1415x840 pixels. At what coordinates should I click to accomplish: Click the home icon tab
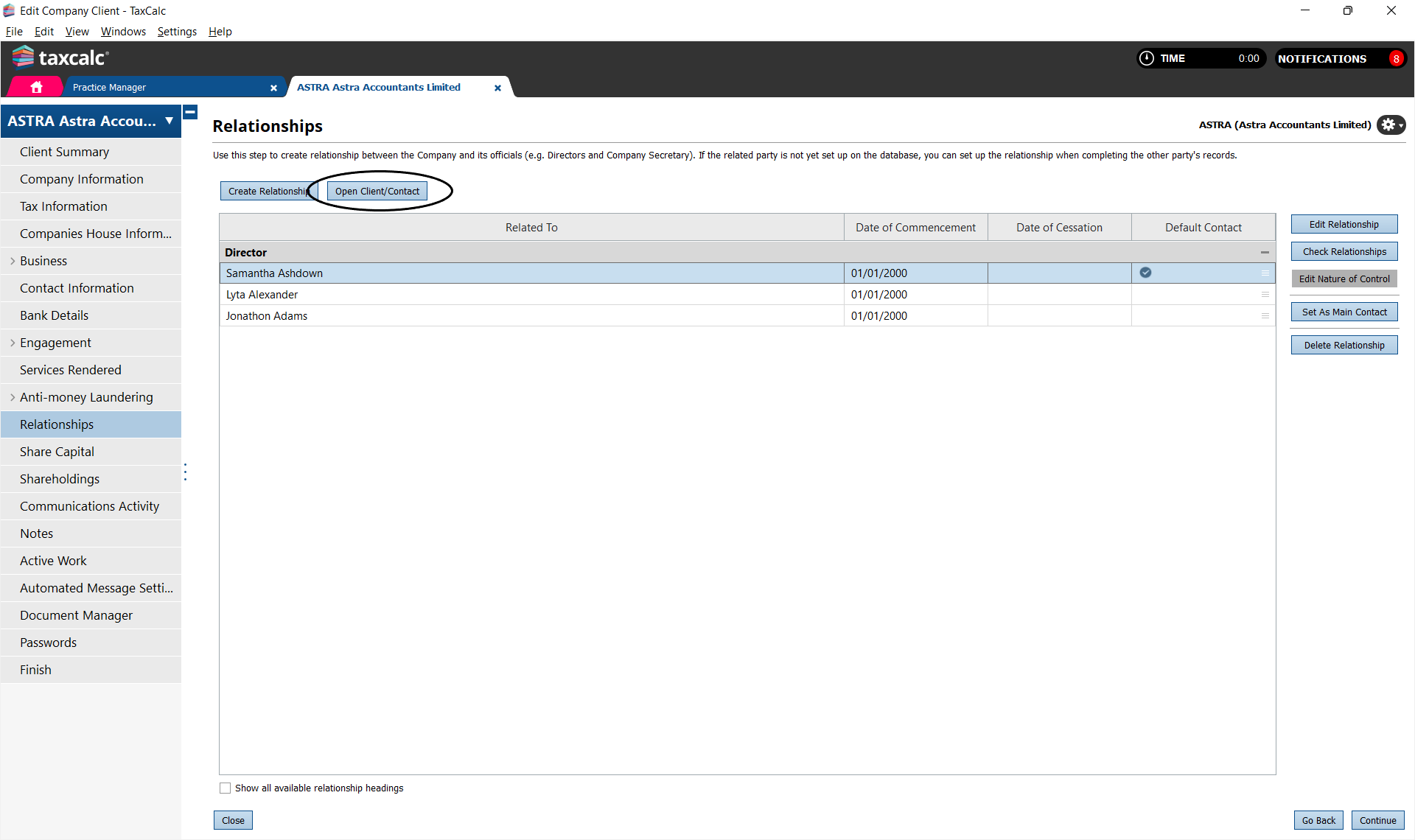[36, 87]
